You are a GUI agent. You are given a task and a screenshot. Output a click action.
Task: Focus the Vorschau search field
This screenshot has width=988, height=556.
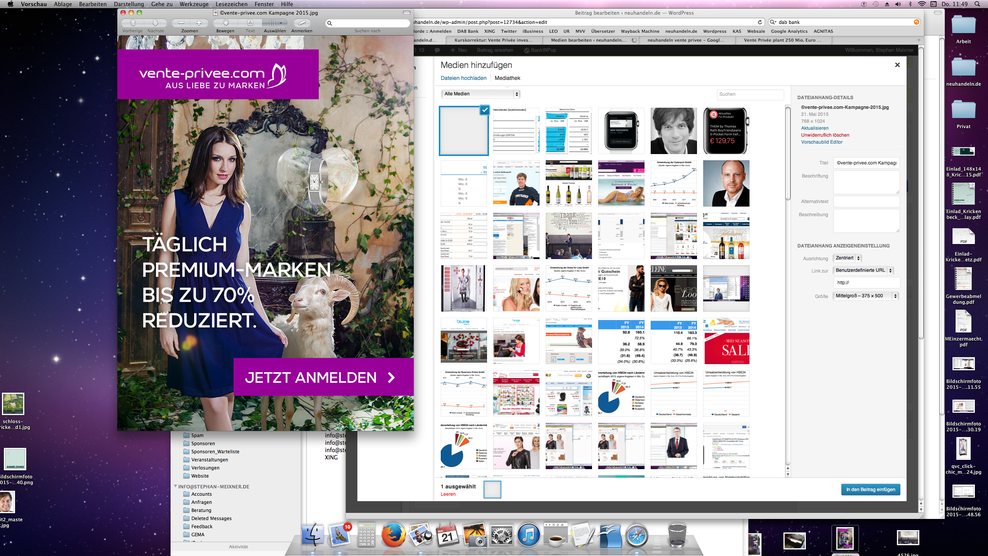(x=367, y=23)
